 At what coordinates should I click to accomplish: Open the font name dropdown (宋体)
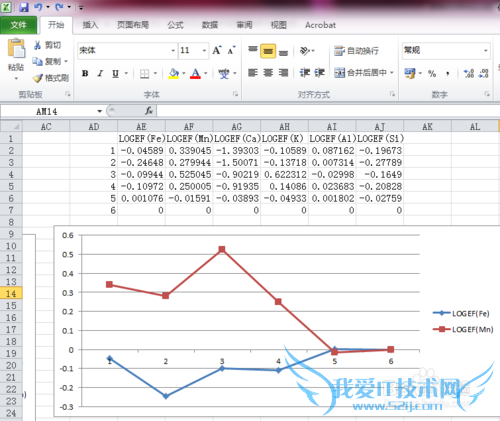coord(173,51)
